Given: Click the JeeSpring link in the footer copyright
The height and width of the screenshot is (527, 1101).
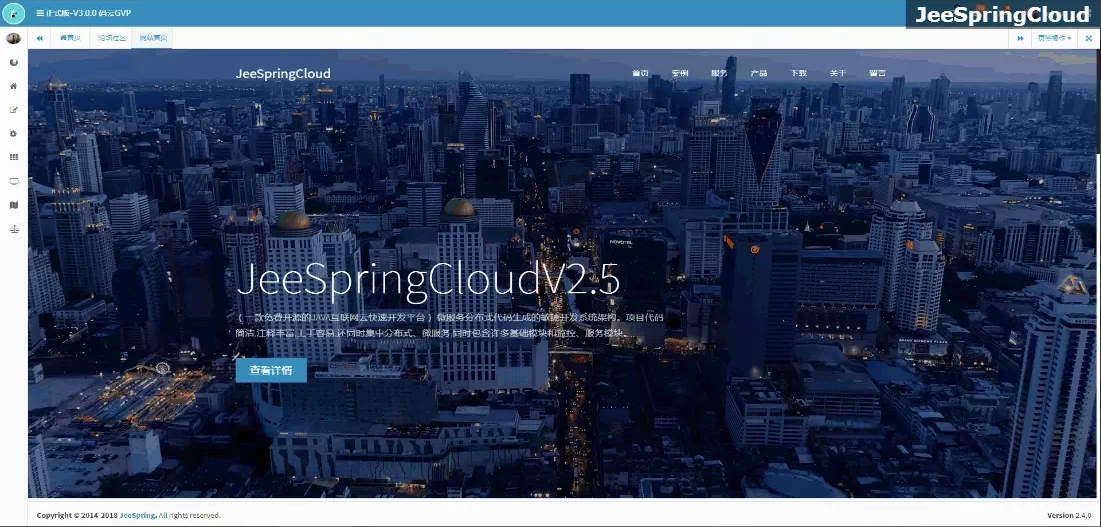Looking at the screenshot, I should tap(138, 516).
